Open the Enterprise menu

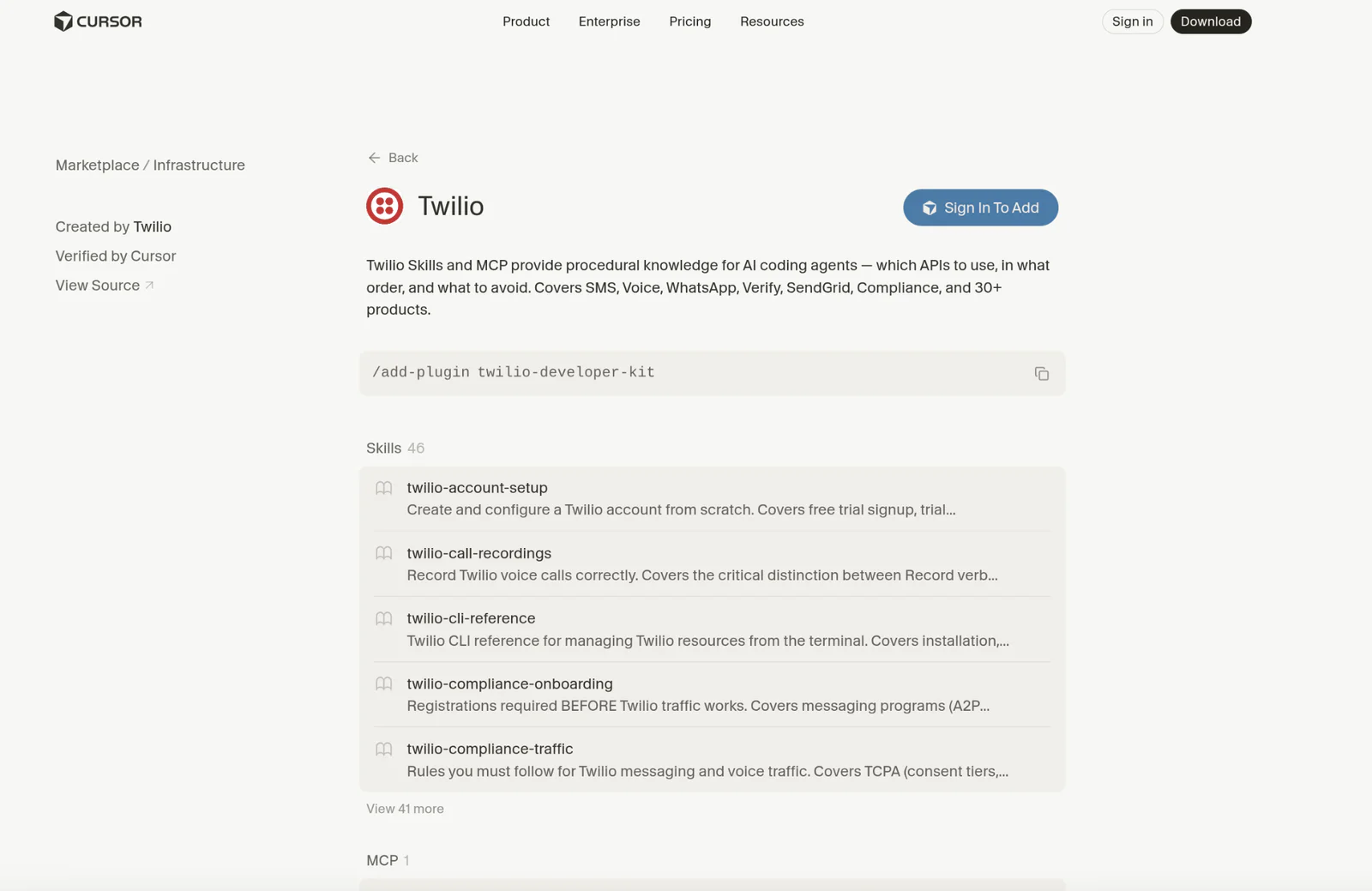(609, 21)
